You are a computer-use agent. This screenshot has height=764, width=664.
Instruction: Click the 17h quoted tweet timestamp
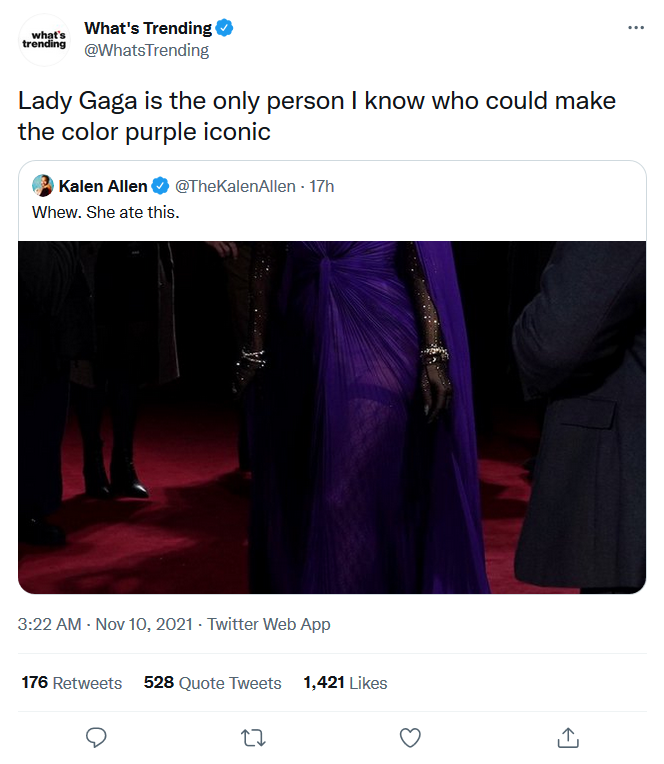322,186
